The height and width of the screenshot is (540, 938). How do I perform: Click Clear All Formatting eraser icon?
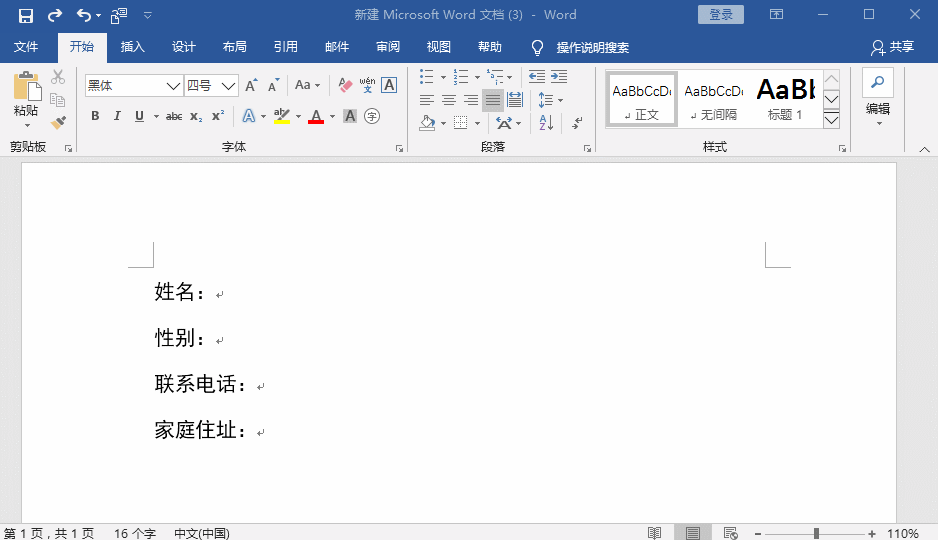pyautogui.click(x=345, y=85)
